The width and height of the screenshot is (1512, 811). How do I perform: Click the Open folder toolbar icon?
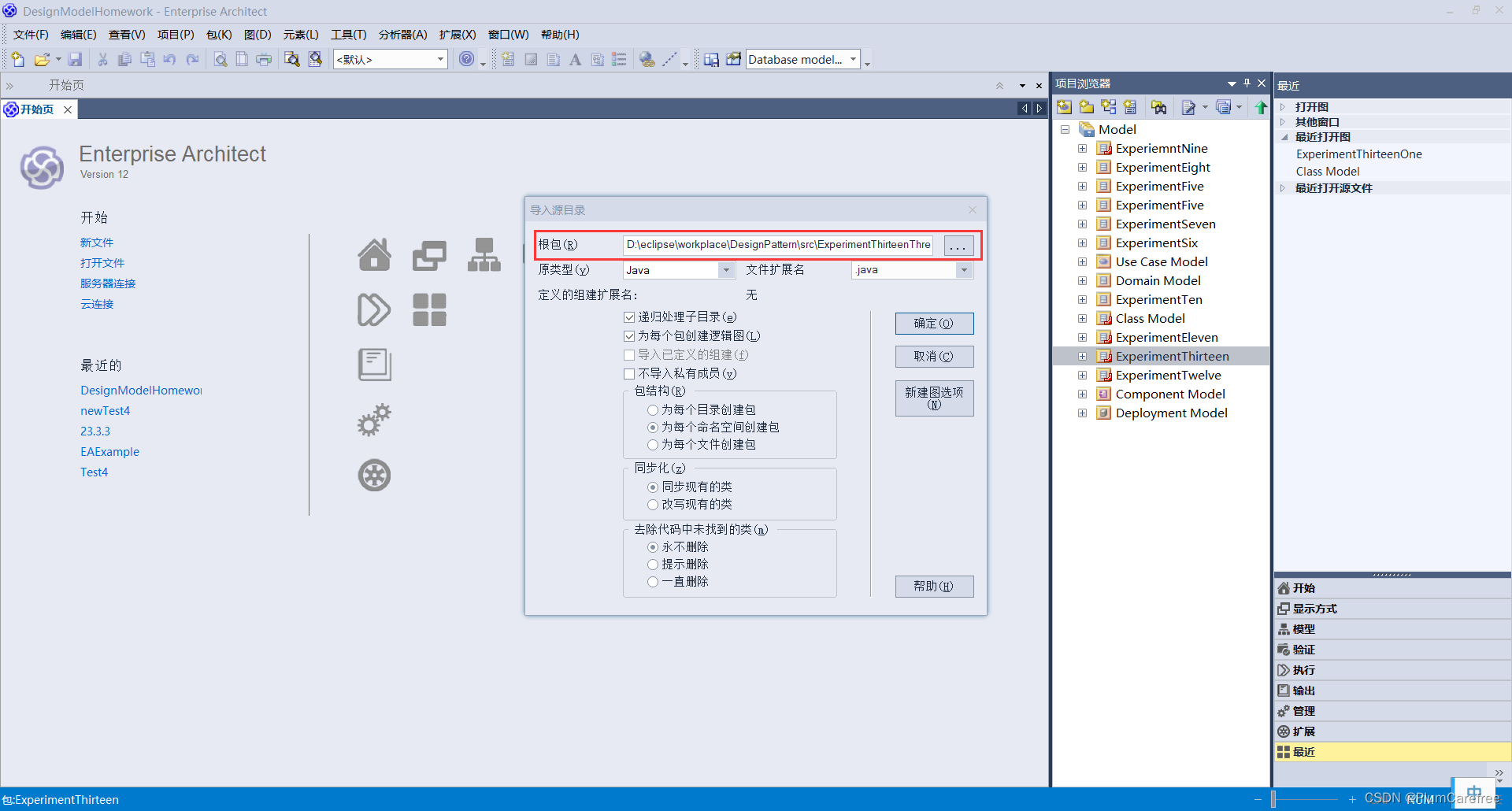[x=43, y=59]
